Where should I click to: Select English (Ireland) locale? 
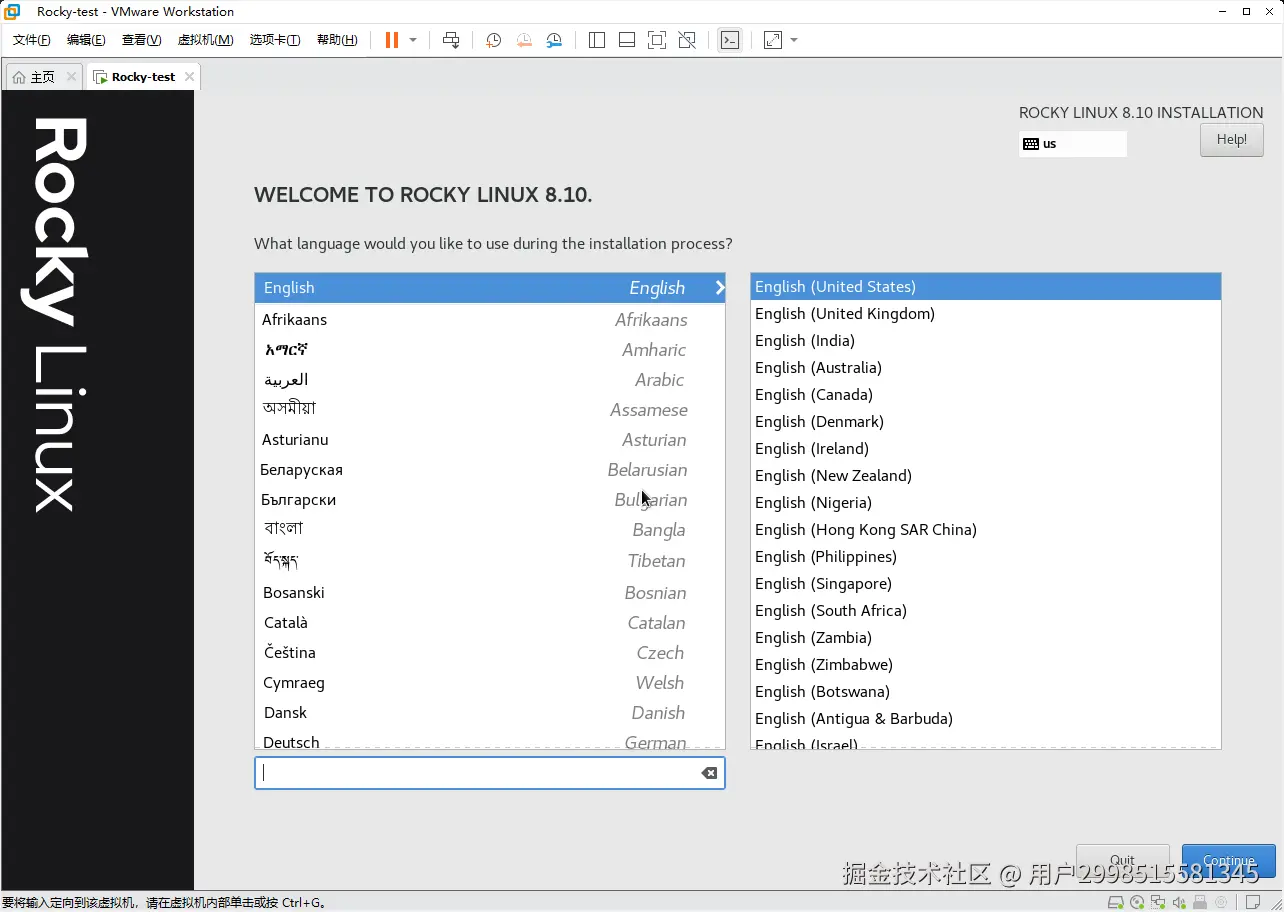[x=986, y=449]
